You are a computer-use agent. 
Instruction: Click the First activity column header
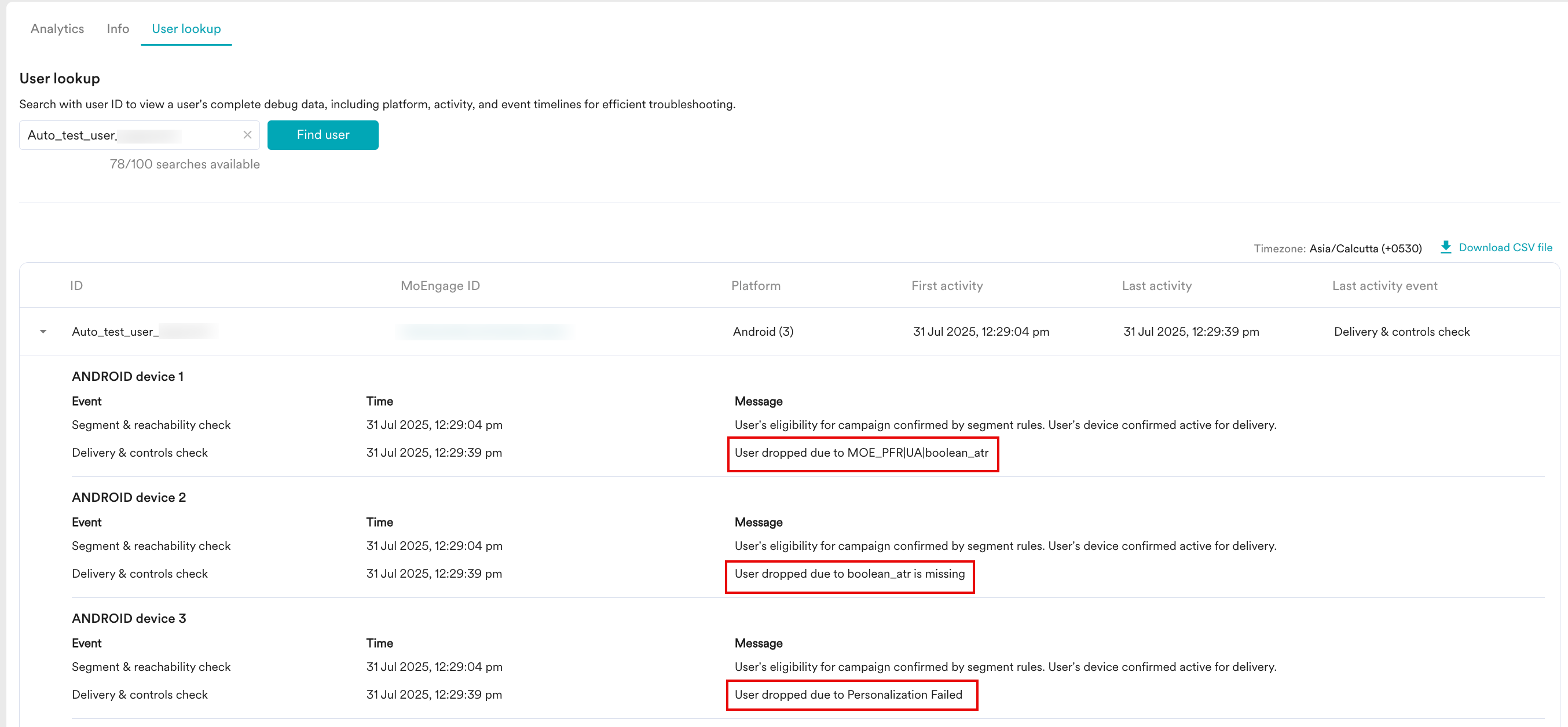947,286
